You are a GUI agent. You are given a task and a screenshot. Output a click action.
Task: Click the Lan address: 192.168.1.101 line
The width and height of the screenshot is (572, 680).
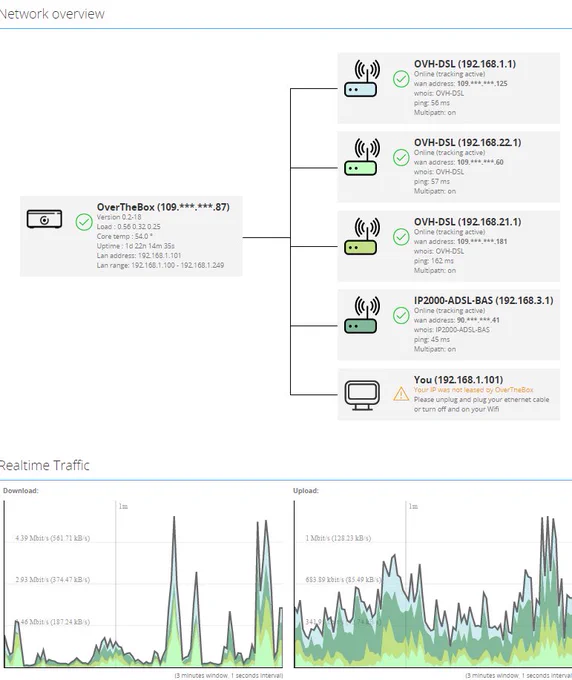pyautogui.click(x=139, y=255)
